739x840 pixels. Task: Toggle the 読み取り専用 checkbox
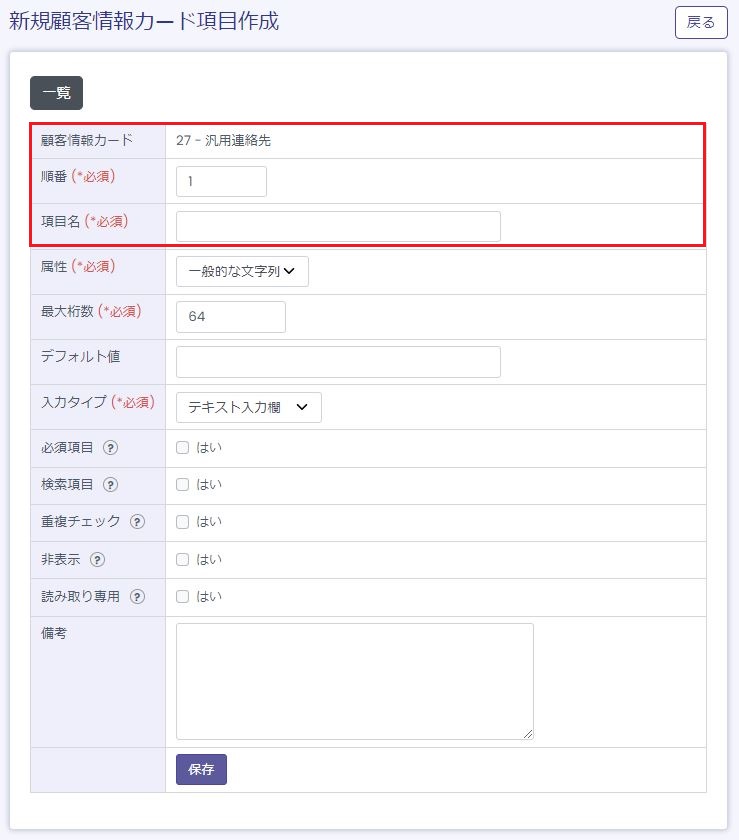tap(183, 597)
